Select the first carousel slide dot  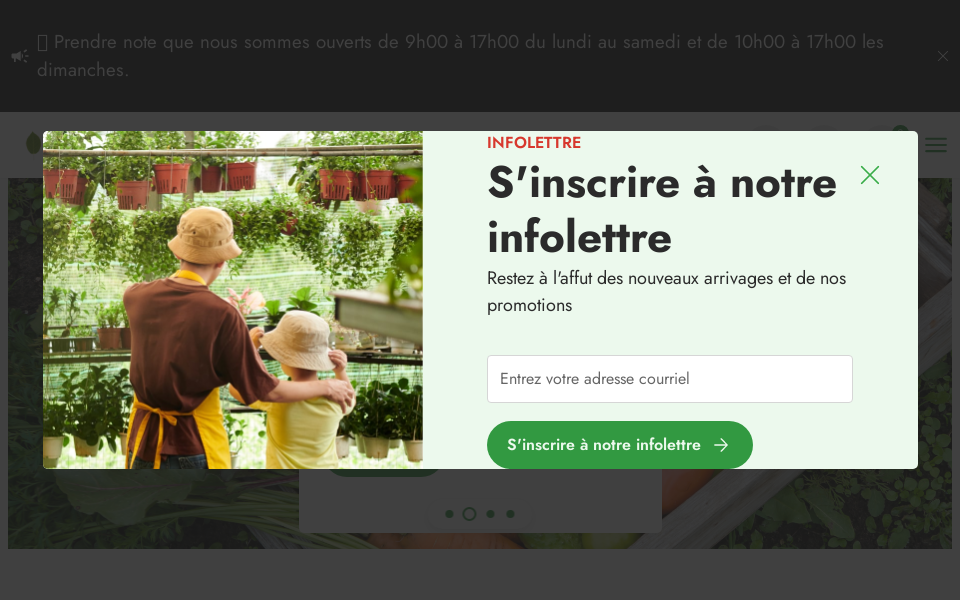click(x=449, y=514)
